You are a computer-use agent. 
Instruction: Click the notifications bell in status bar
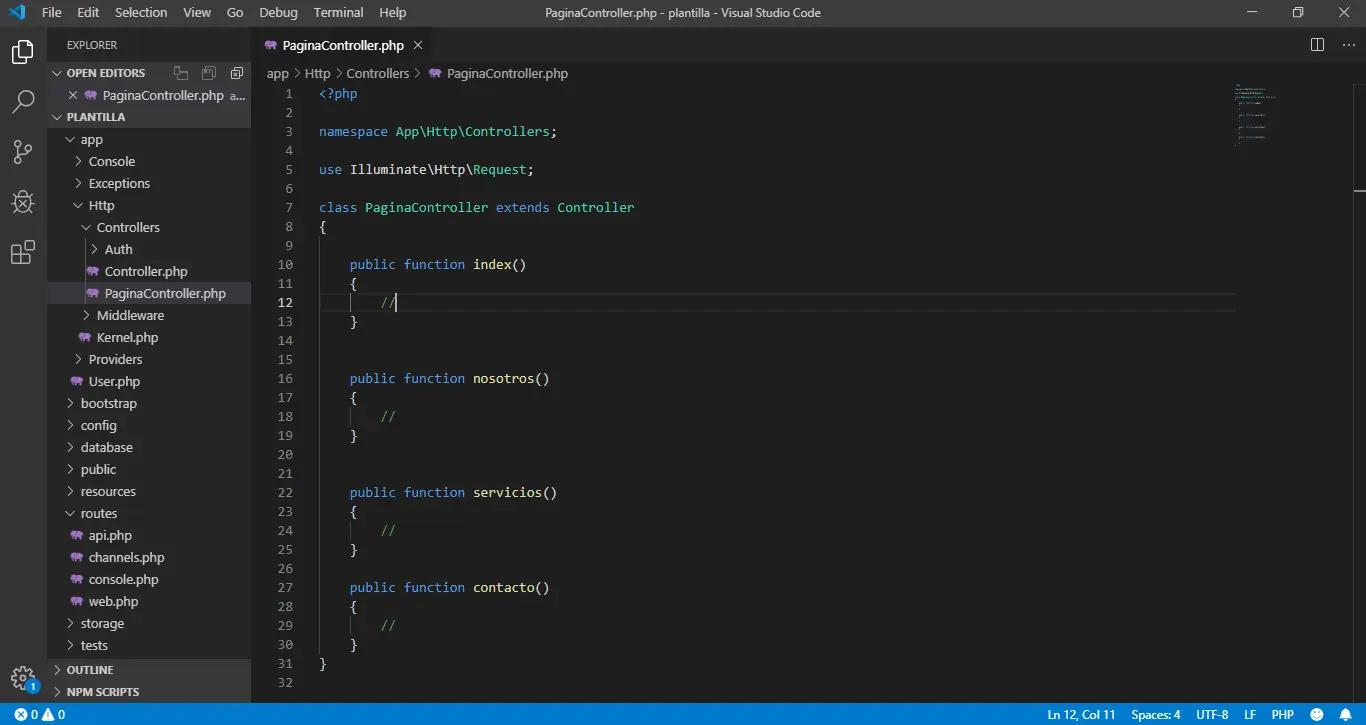1344,714
